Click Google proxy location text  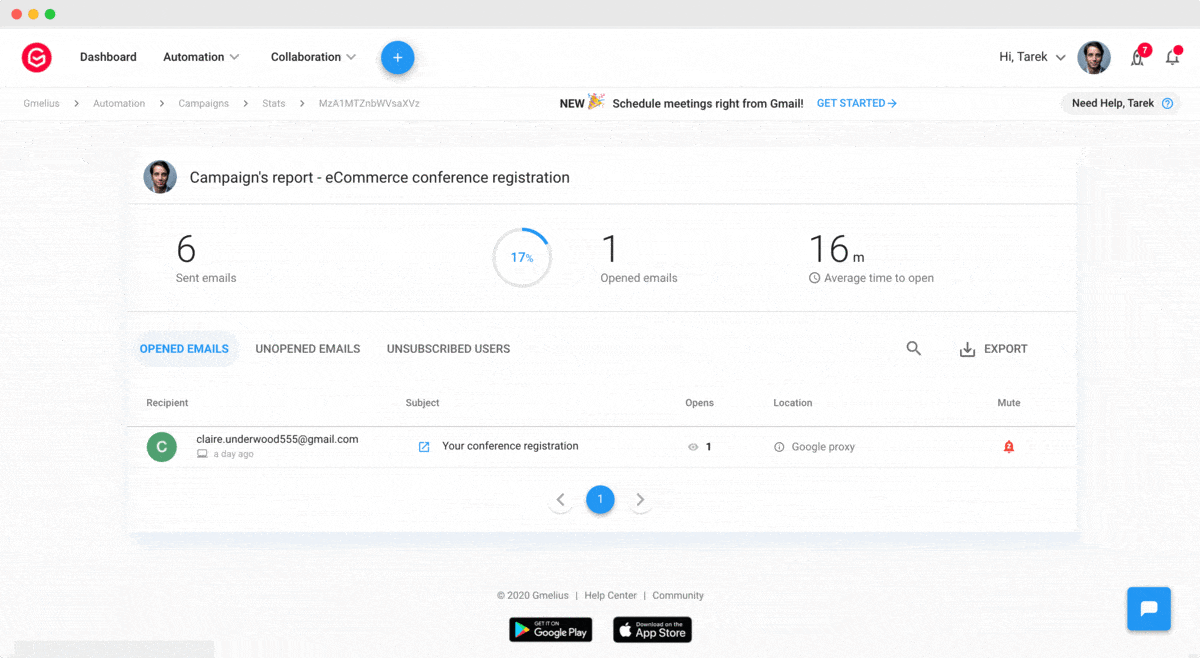[823, 447]
